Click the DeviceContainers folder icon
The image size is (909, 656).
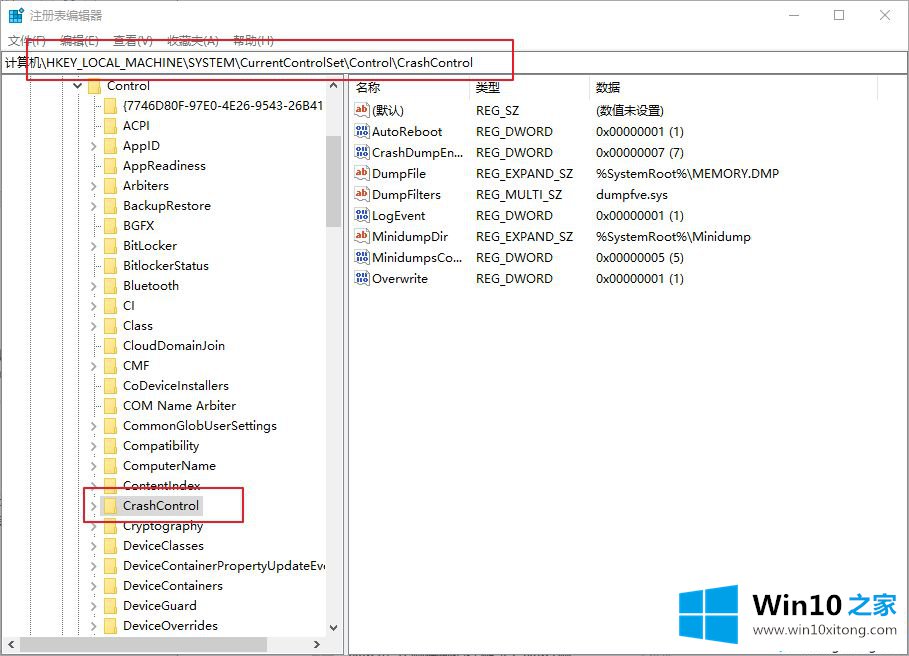click(110, 586)
